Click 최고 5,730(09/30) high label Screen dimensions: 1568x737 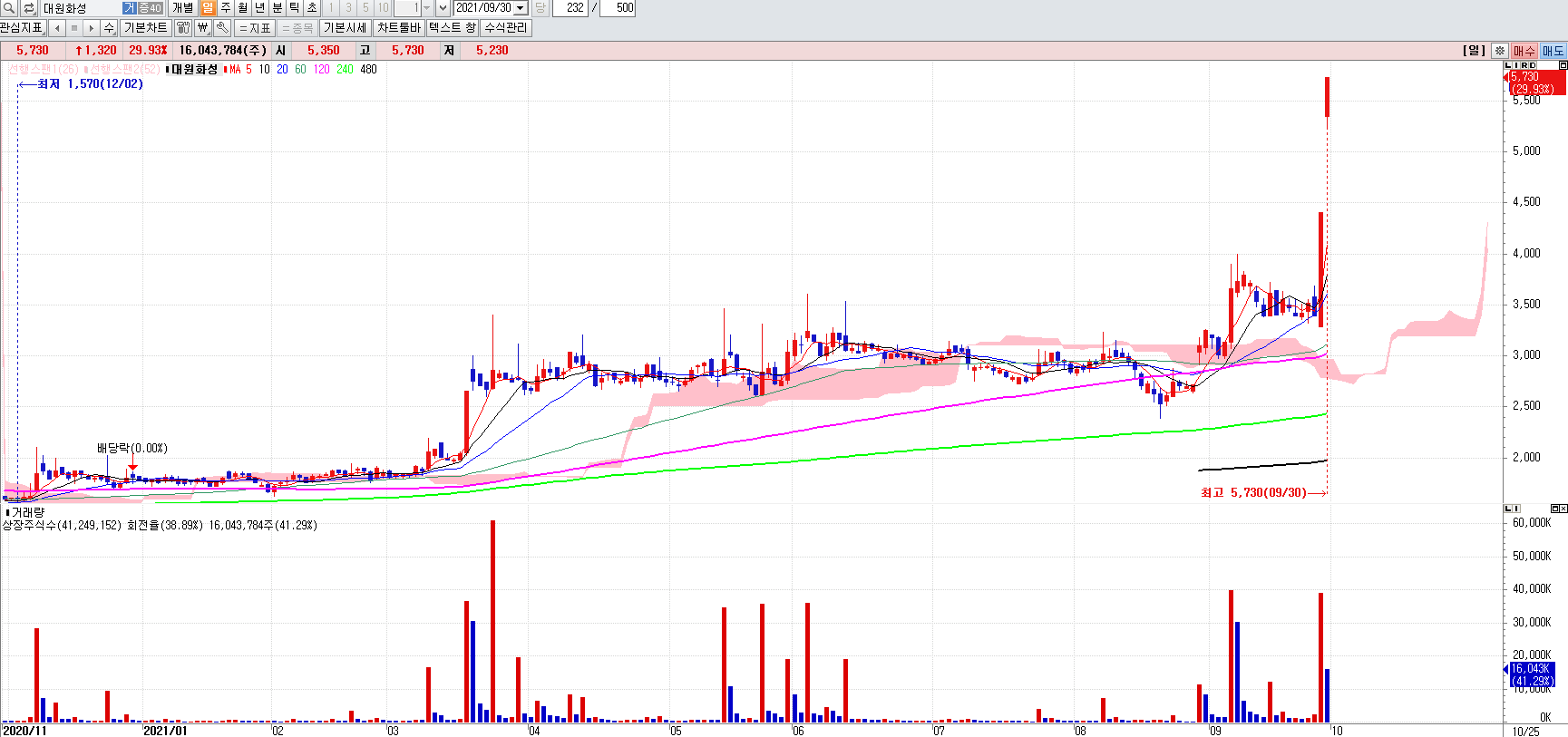coord(1253,492)
